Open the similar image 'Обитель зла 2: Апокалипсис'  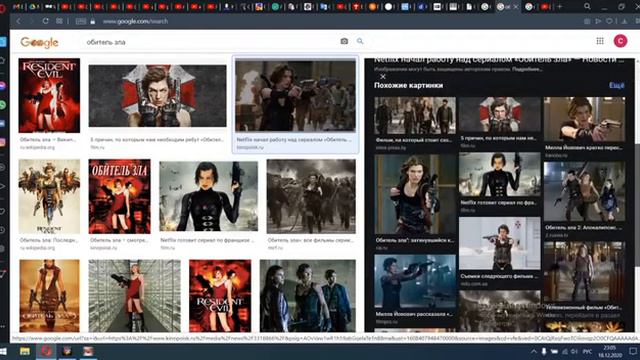pyautogui.click(x=584, y=191)
